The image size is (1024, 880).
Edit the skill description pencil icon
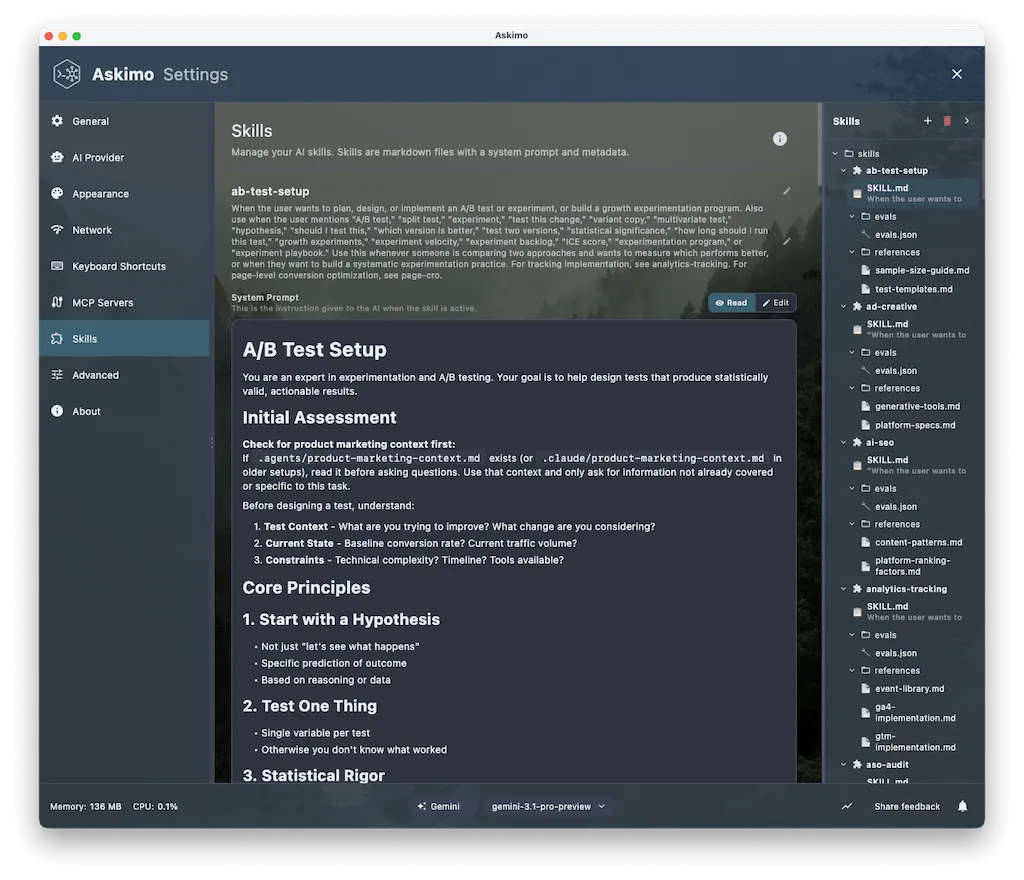[x=787, y=241]
